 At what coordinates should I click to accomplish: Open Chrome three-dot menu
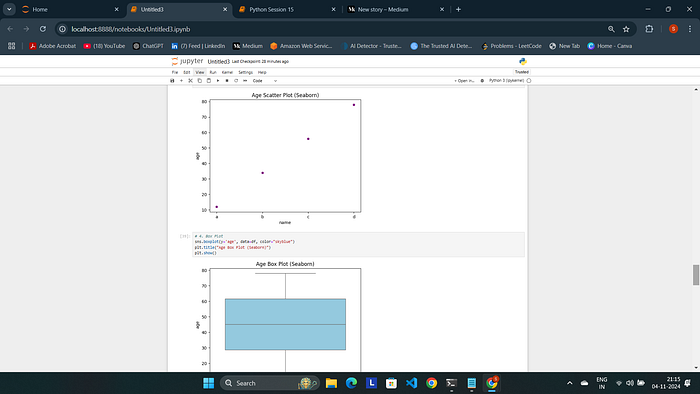[690, 29]
